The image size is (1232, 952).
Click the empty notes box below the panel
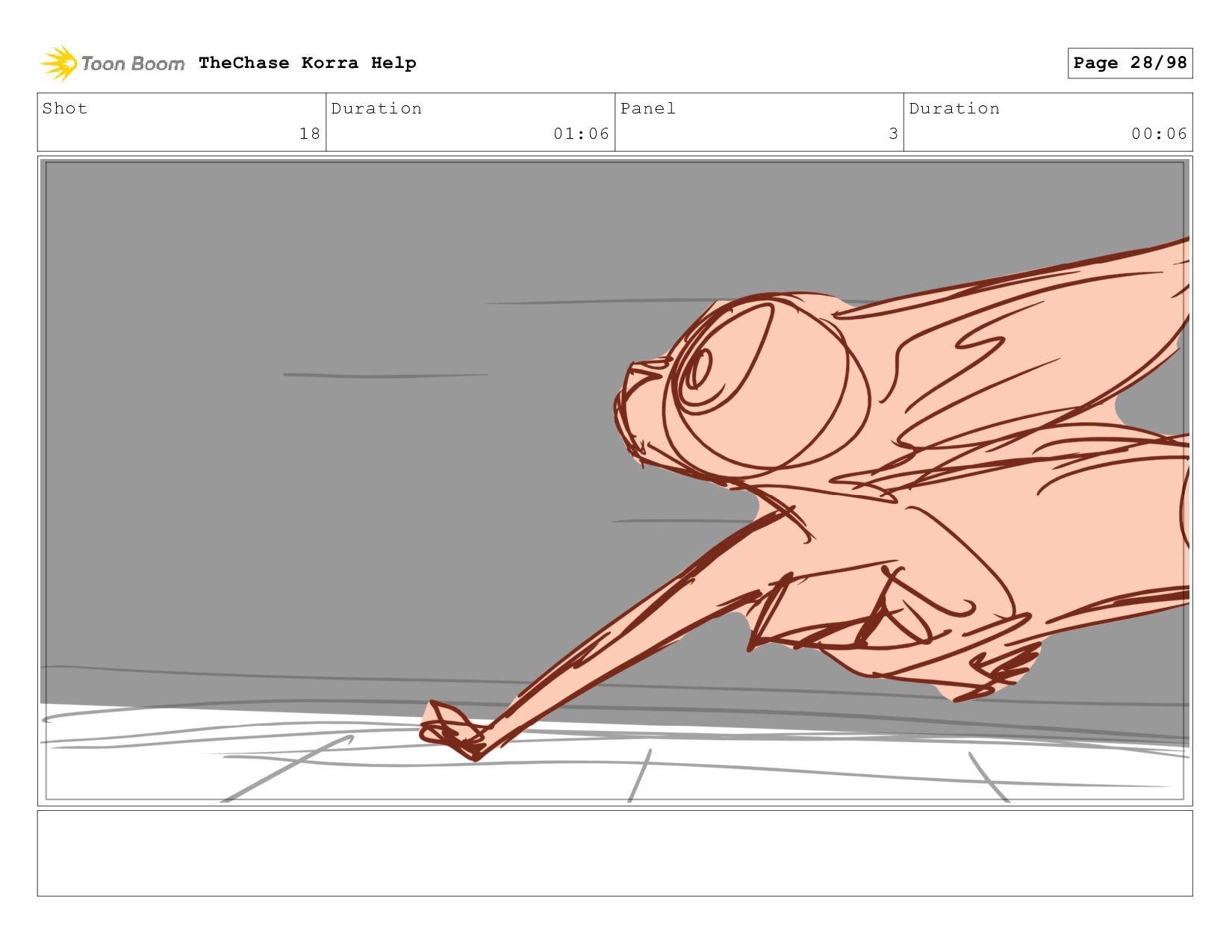click(615, 853)
